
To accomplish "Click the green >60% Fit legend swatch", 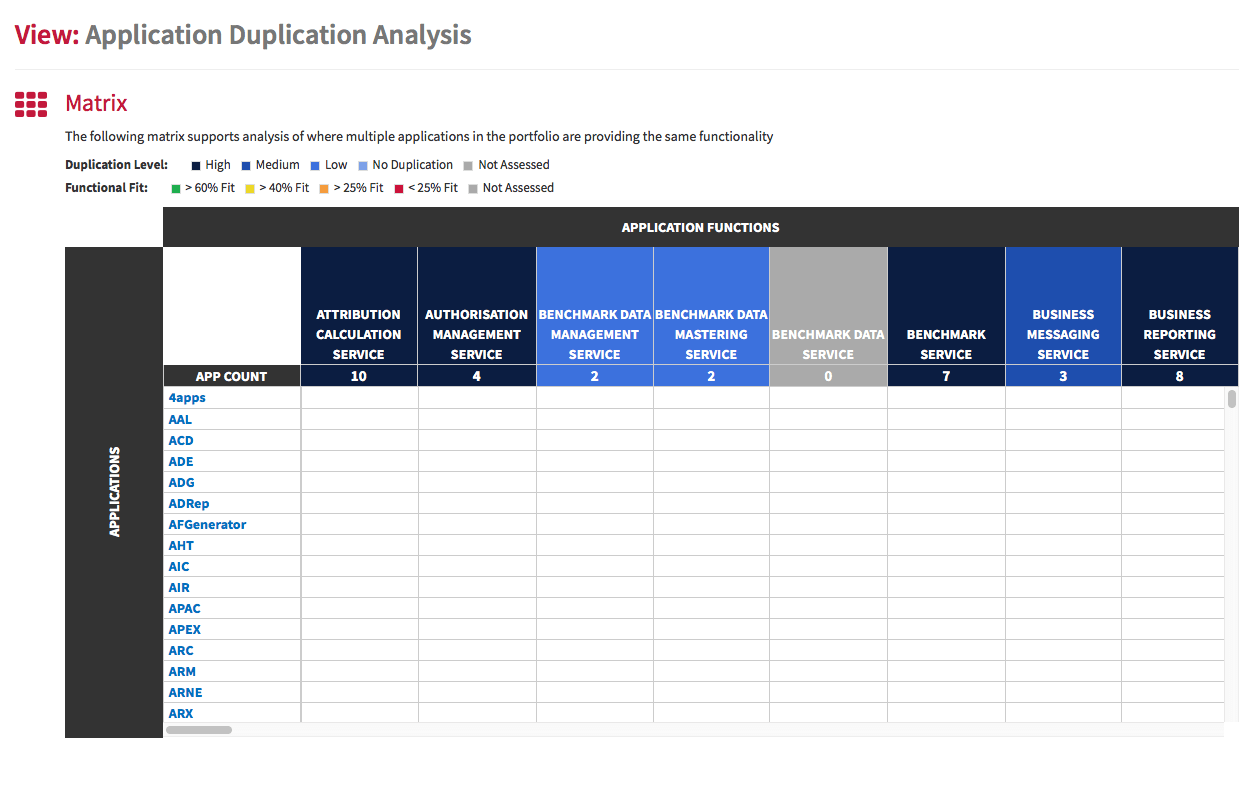I will click(176, 188).
